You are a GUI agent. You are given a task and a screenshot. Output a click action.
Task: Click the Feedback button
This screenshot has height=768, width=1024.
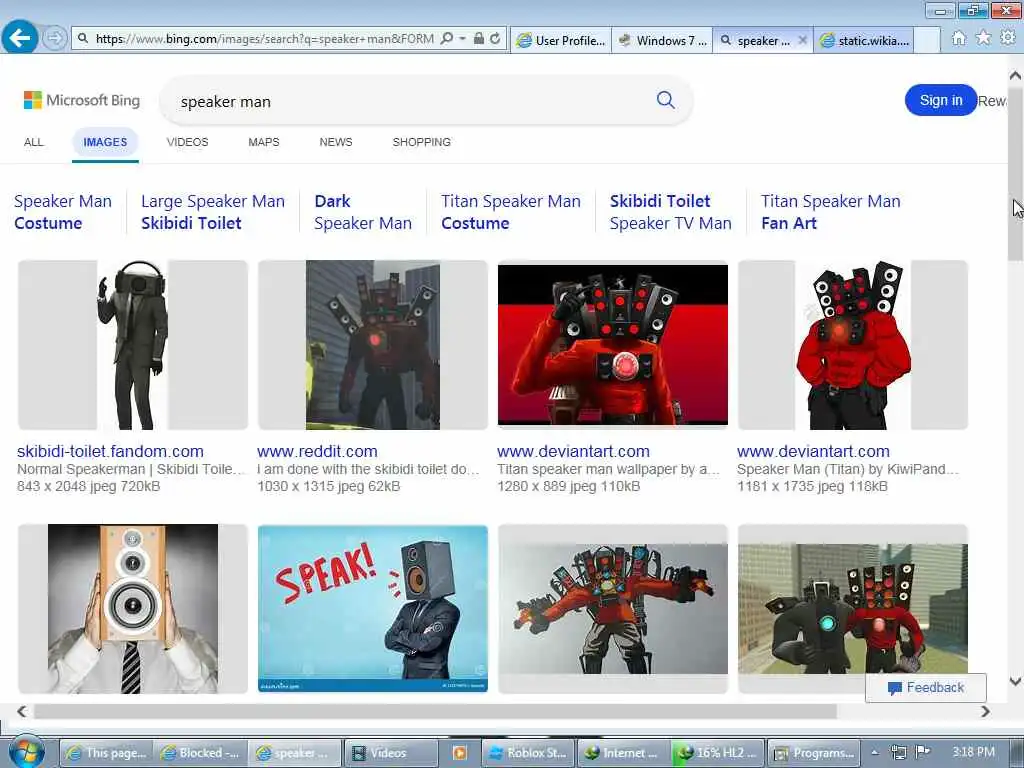tap(925, 688)
